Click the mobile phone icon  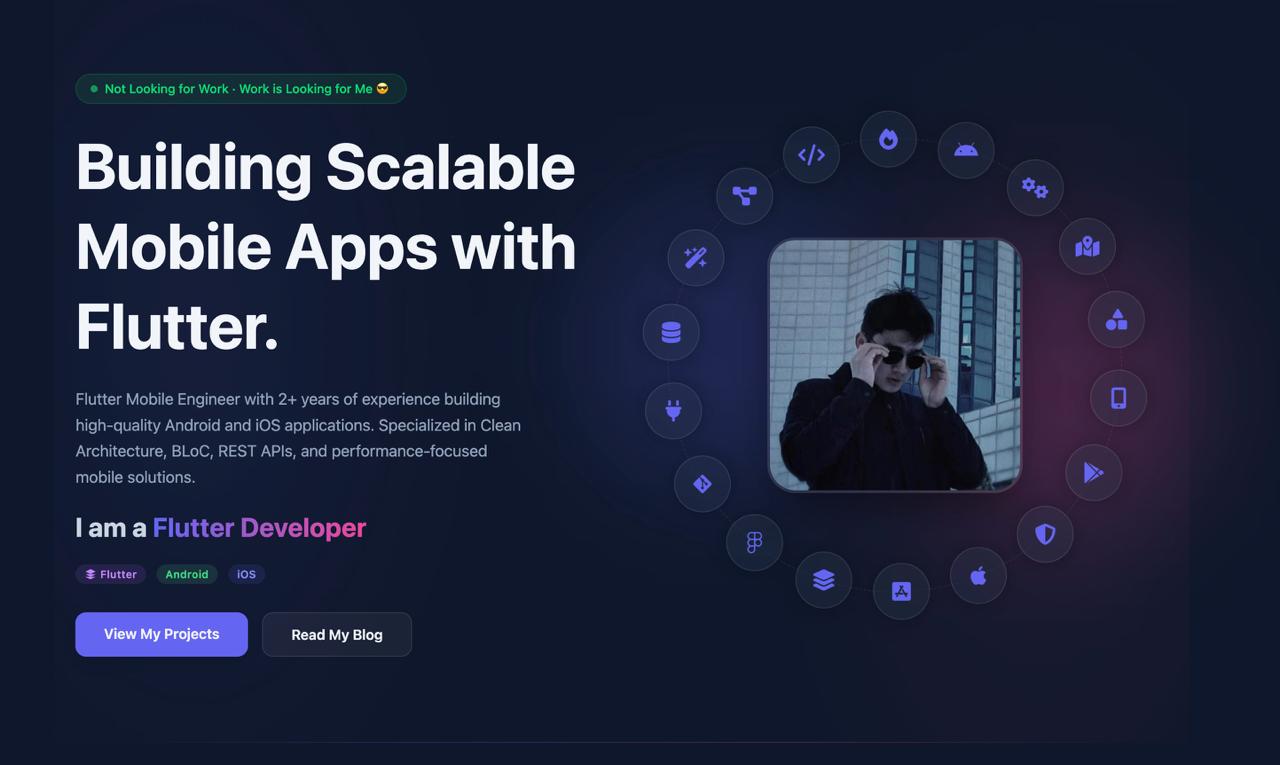click(1118, 398)
